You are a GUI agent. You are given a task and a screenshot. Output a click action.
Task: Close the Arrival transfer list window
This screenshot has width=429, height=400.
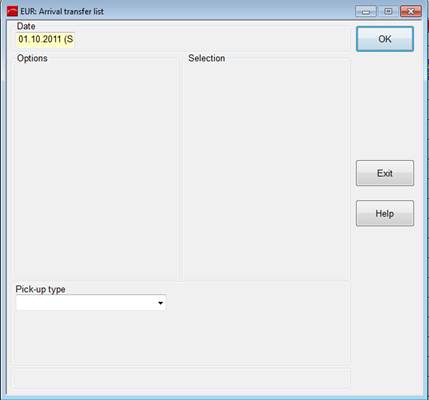point(411,11)
